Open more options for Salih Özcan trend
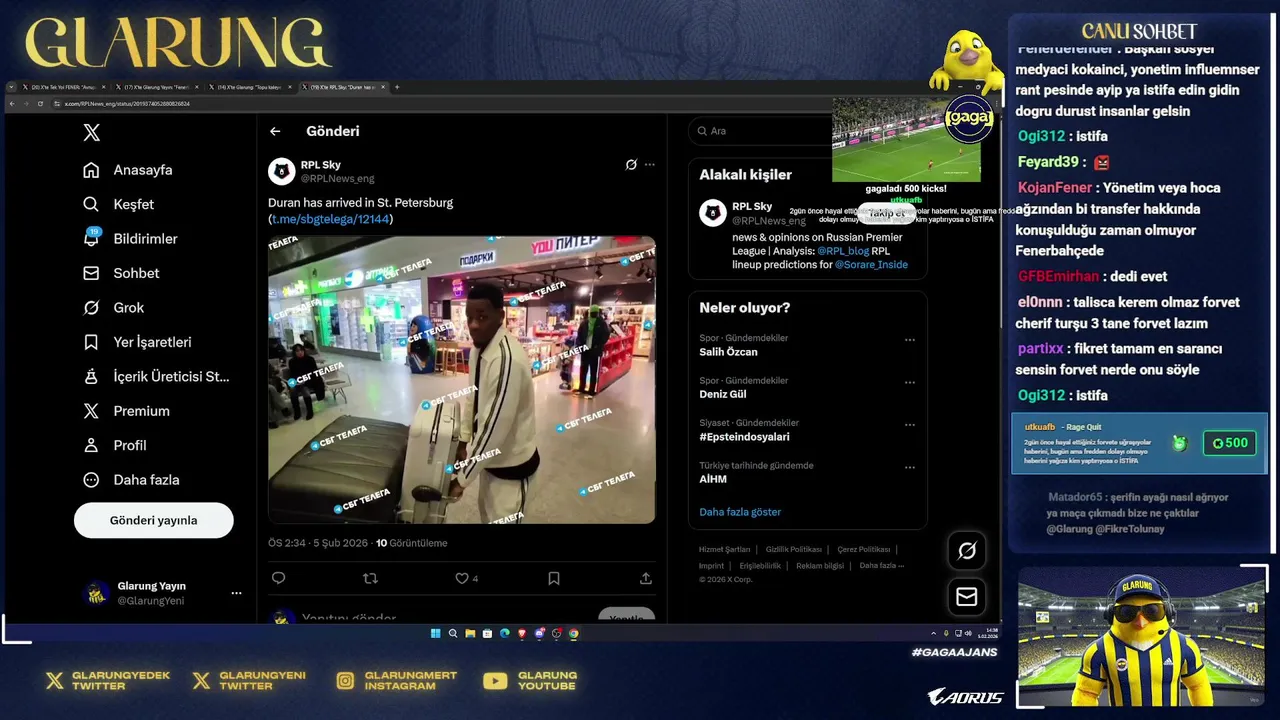 (910, 340)
